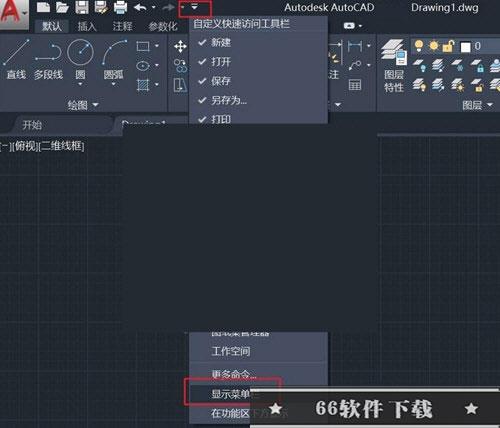Image resolution: width=500 pixels, height=428 pixels.
Task: Switch to the 参数化 ribbon tab
Action: (x=163, y=26)
